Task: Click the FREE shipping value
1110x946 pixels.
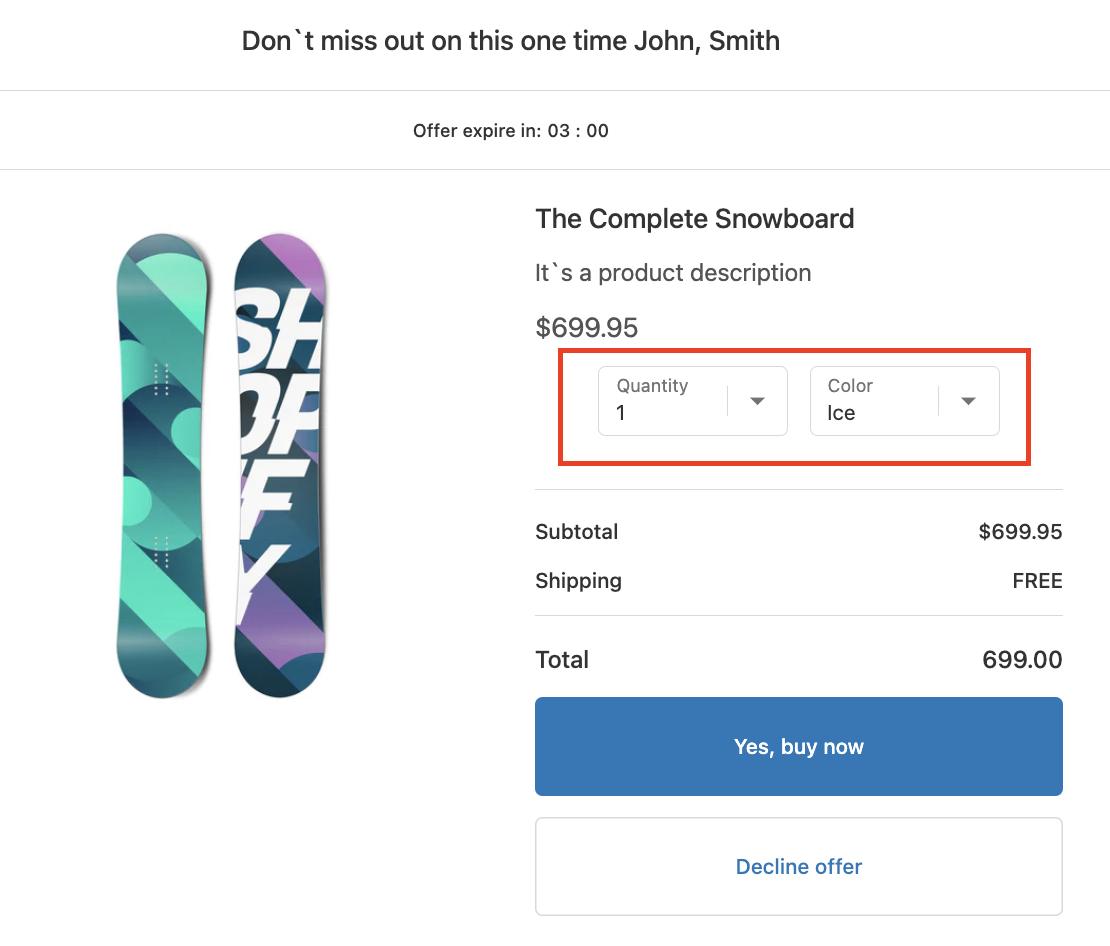Action: [x=1037, y=581]
